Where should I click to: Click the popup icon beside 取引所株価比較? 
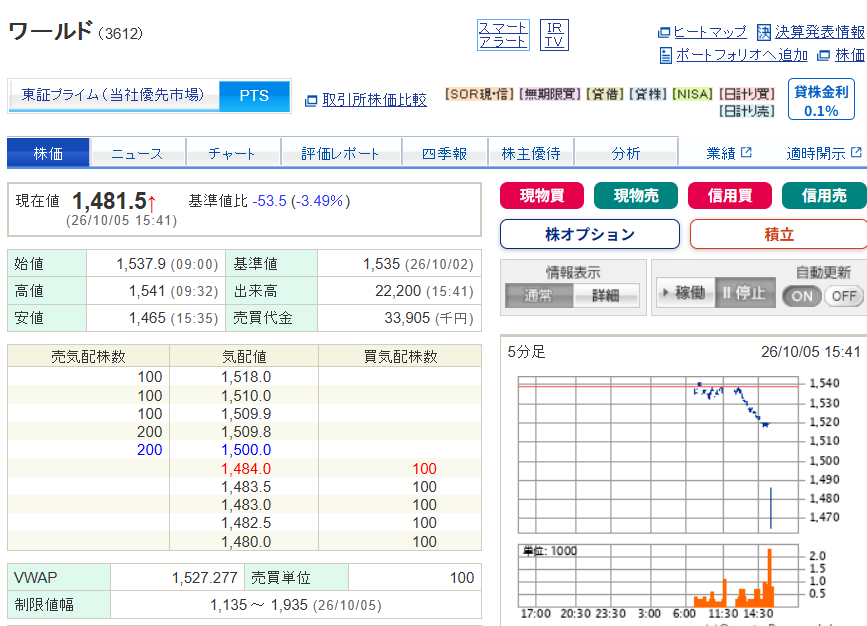tap(311, 101)
